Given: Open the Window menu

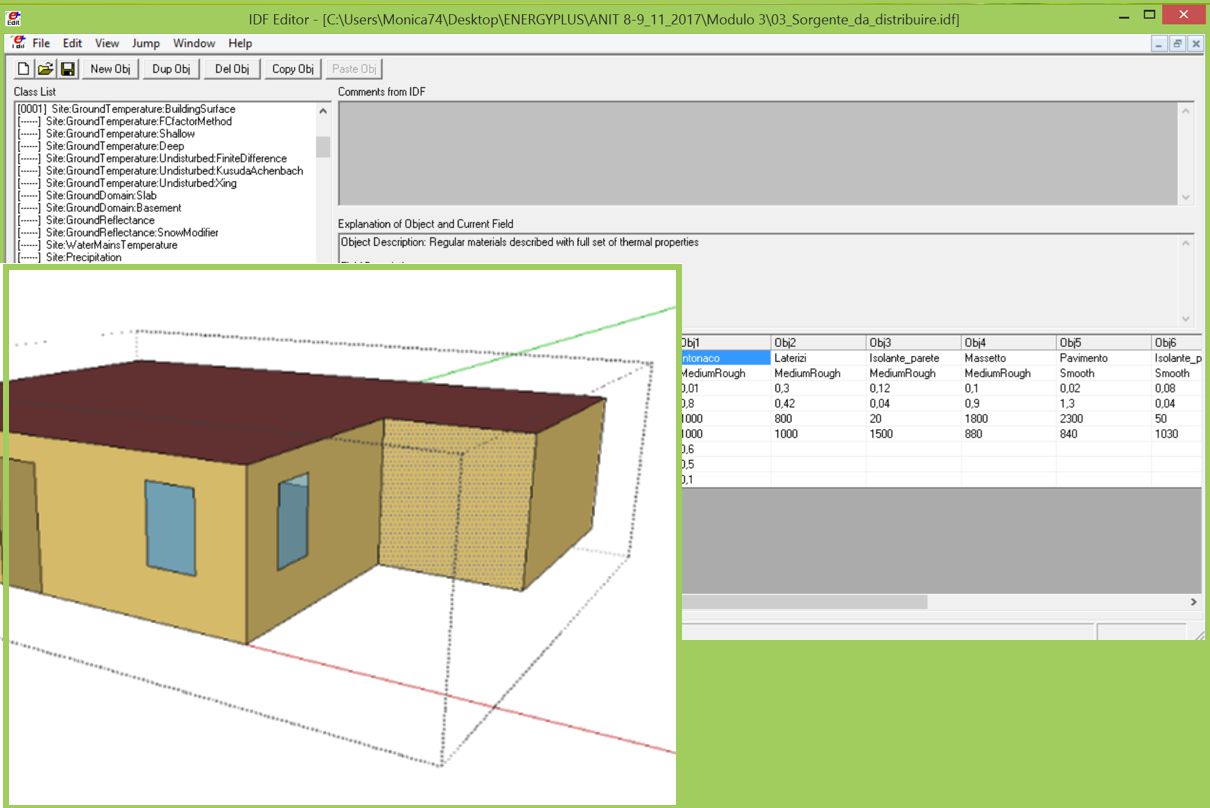Looking at the screenshot, I should (x=194, y=43).
